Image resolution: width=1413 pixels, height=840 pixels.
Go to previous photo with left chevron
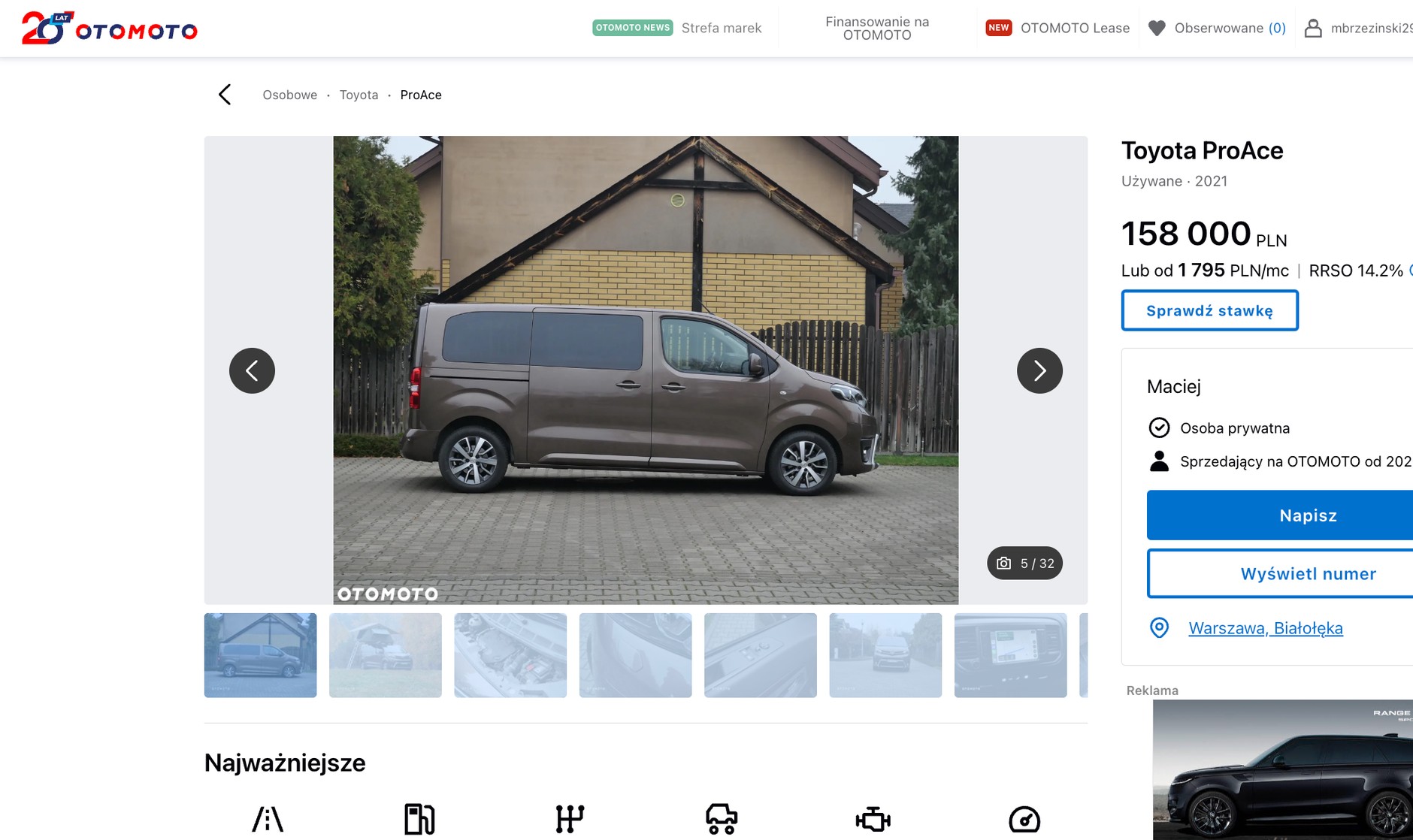[253, 370]
